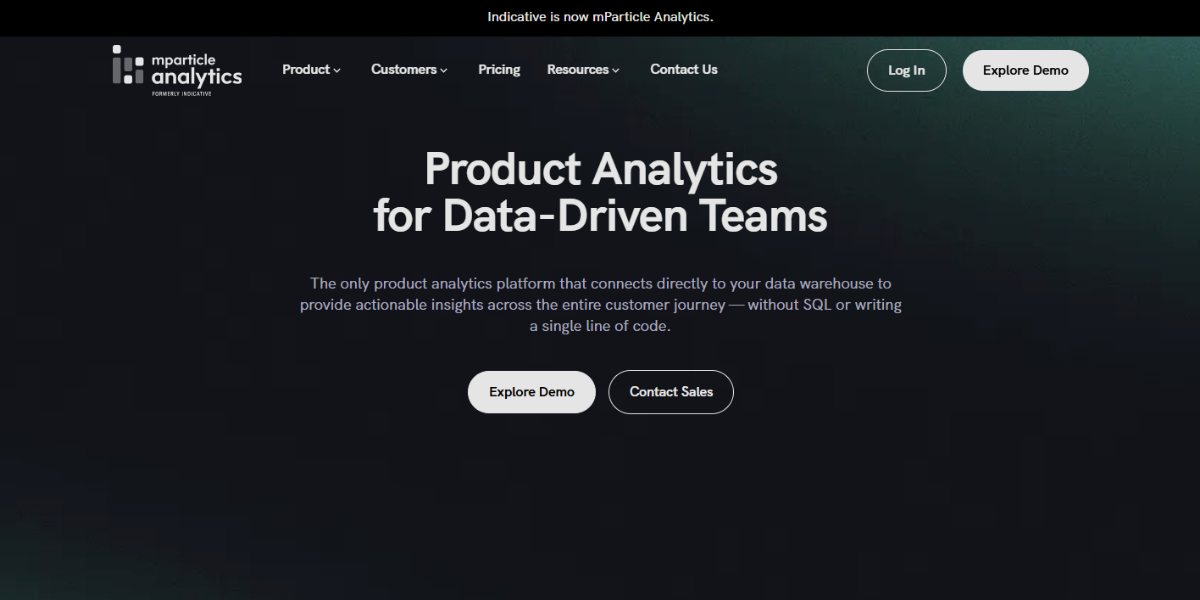This screenshot has height=600, width=1200.
Task: Click the 'Indicative is now mParticle Analytics' banner
Action: 600,17
